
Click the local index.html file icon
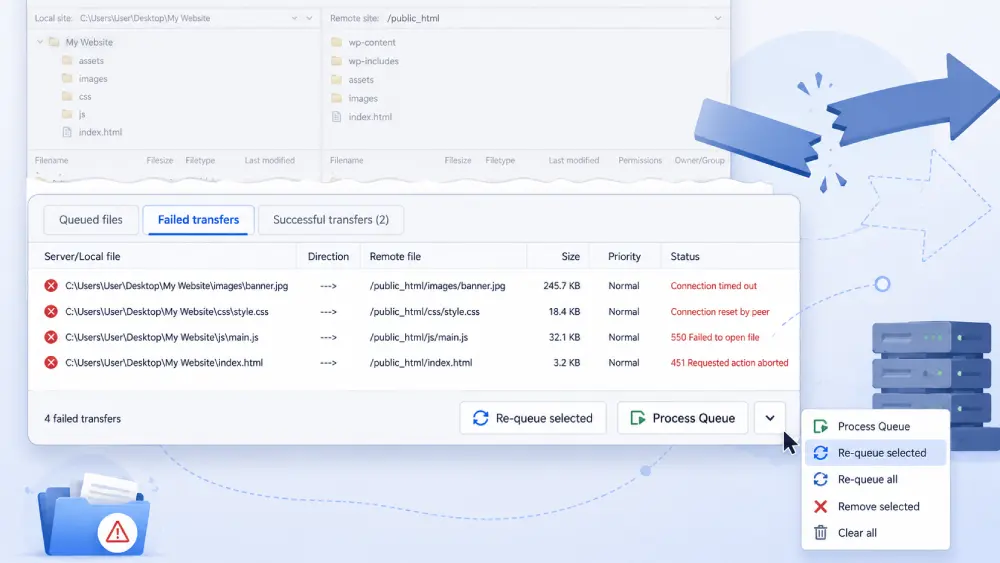pyautogui.click(x=67, y=132)
